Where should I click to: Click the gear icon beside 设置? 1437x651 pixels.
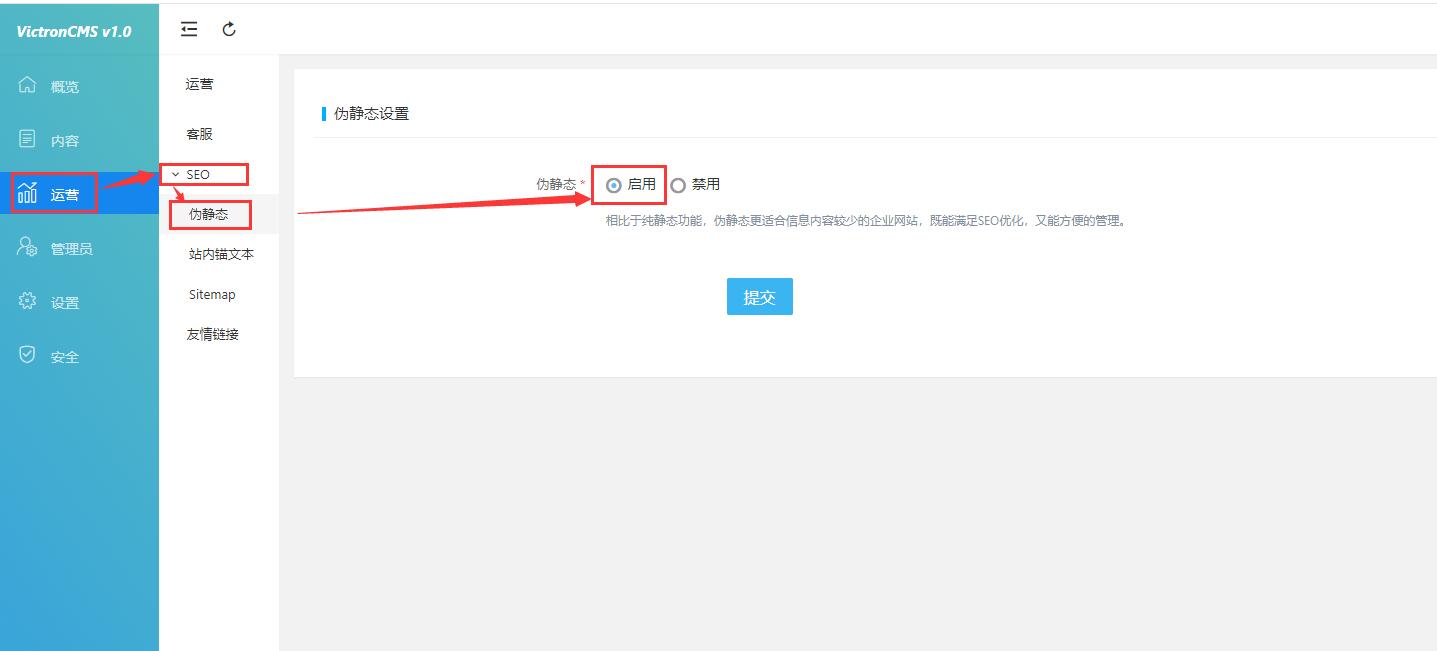(x=28, y=301)
